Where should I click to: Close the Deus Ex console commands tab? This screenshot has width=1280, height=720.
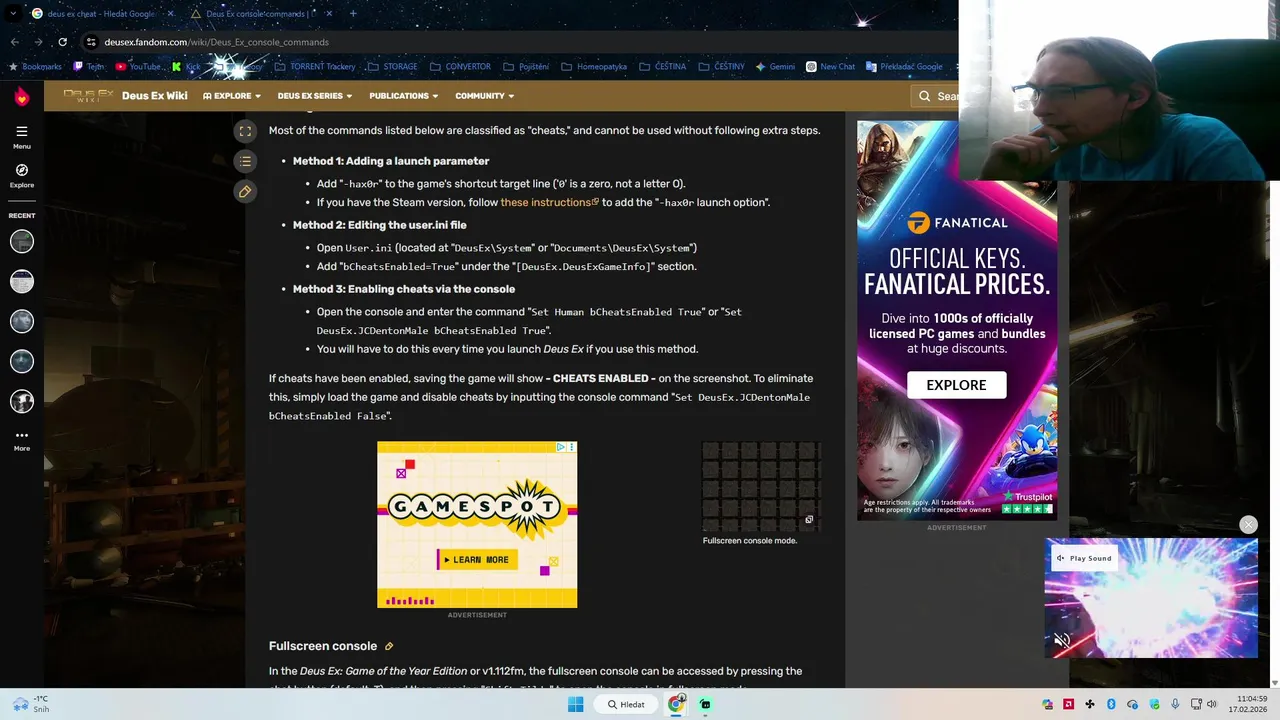(x=330, y=14)
